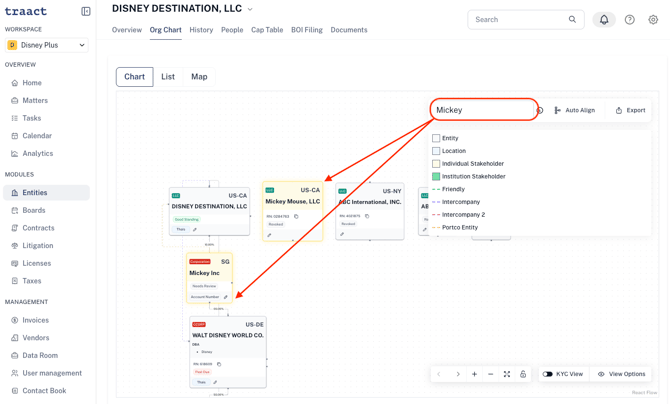Viewport: 670px width, 404px height.
Task: Open the Disney Plus workspace dropdown
Action: coord(47,45)
